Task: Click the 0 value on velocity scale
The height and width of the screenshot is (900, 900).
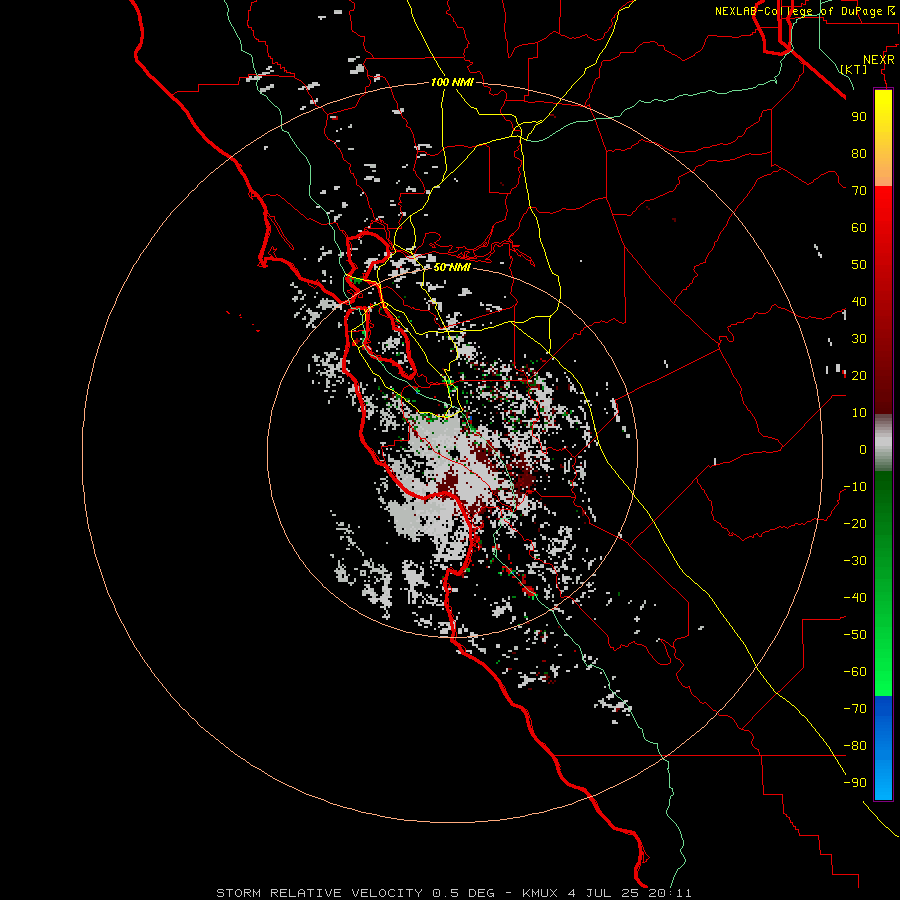Action: 863,450
